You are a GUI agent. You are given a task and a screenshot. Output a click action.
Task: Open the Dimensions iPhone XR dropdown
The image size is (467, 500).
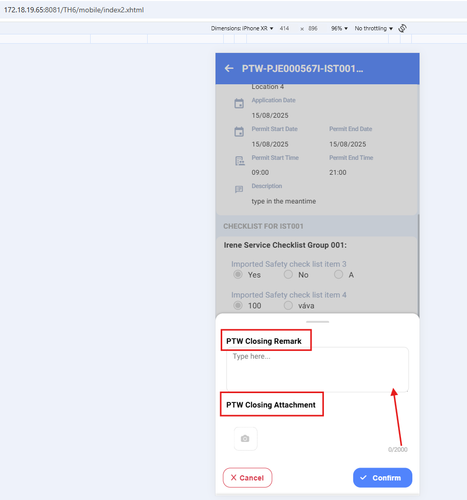[242, 28]
